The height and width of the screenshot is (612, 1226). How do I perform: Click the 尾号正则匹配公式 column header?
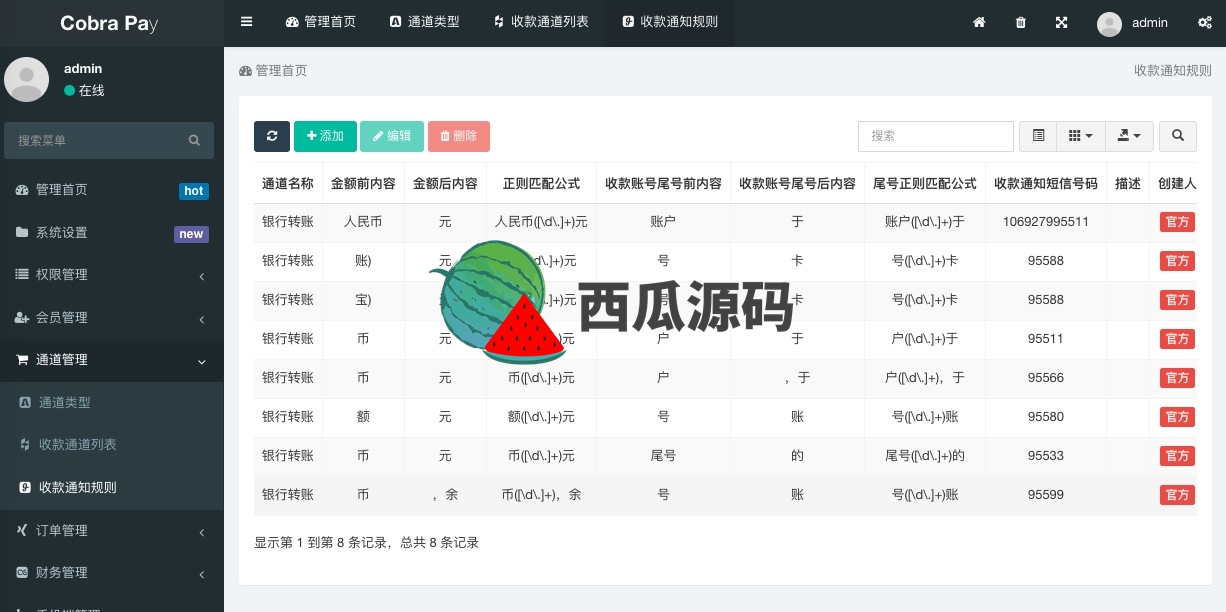point(925,184)
